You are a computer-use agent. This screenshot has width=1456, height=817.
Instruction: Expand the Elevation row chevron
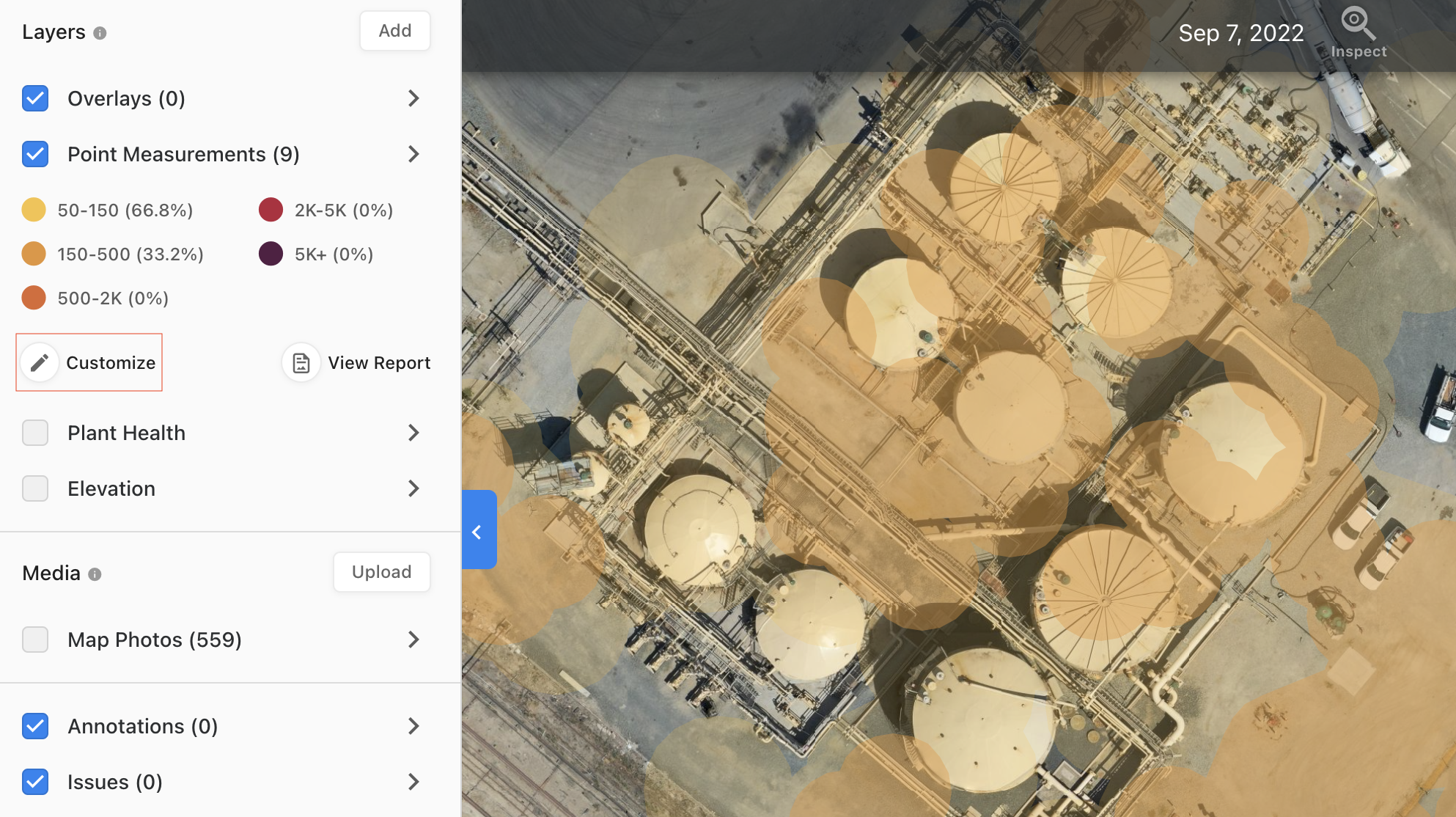(413, 488)
